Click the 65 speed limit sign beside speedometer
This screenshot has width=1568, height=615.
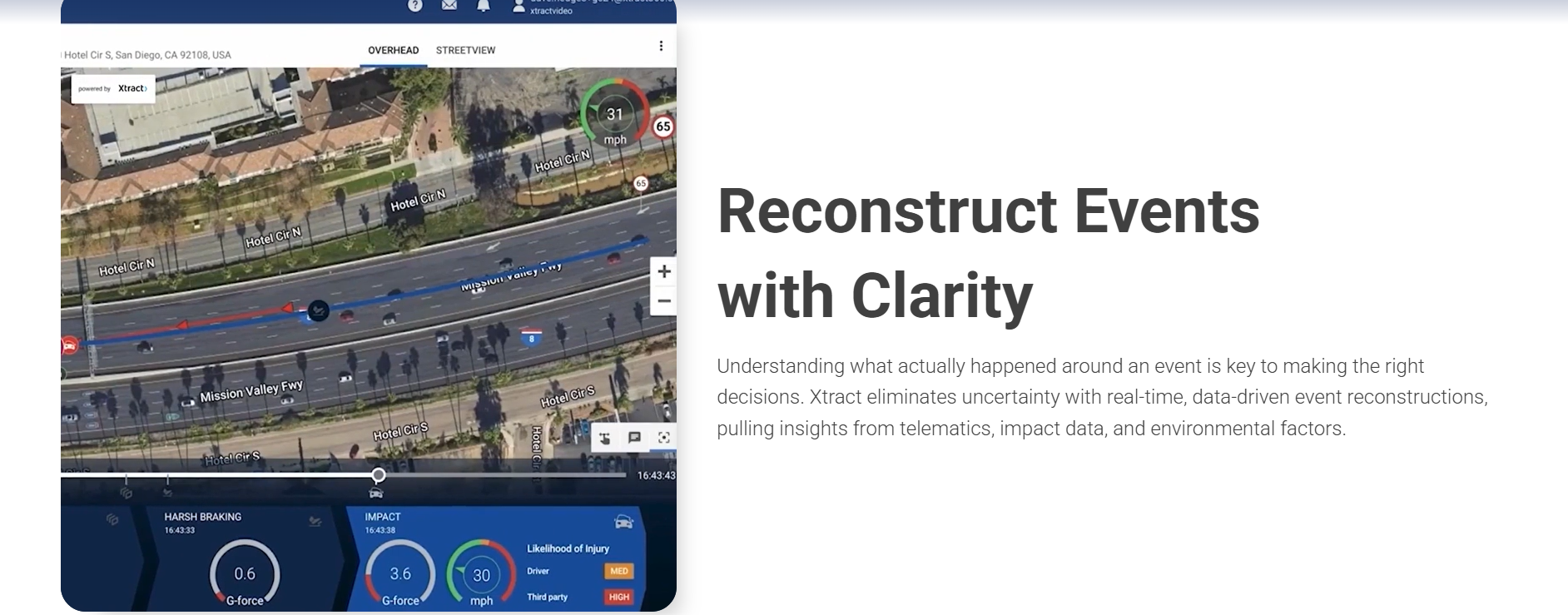tap(663, 126)
